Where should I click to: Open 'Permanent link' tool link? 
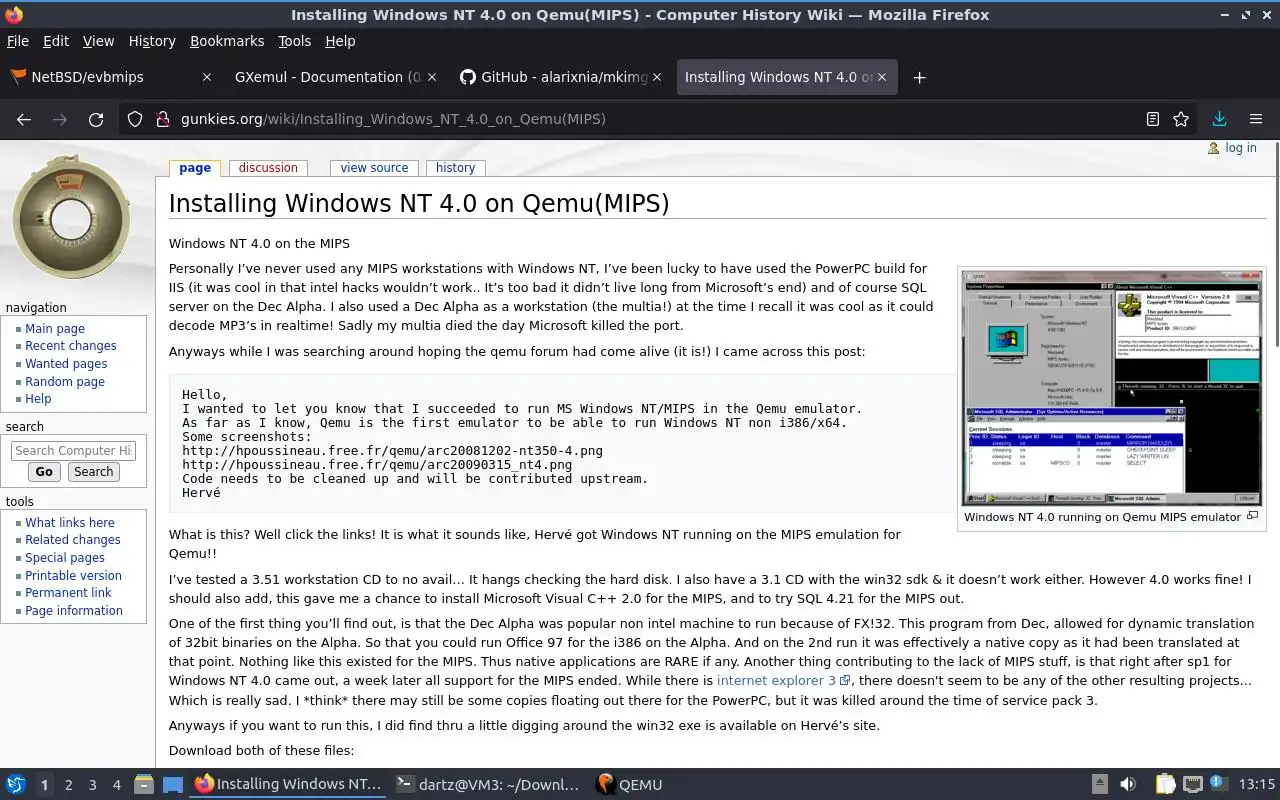(69, 593)
